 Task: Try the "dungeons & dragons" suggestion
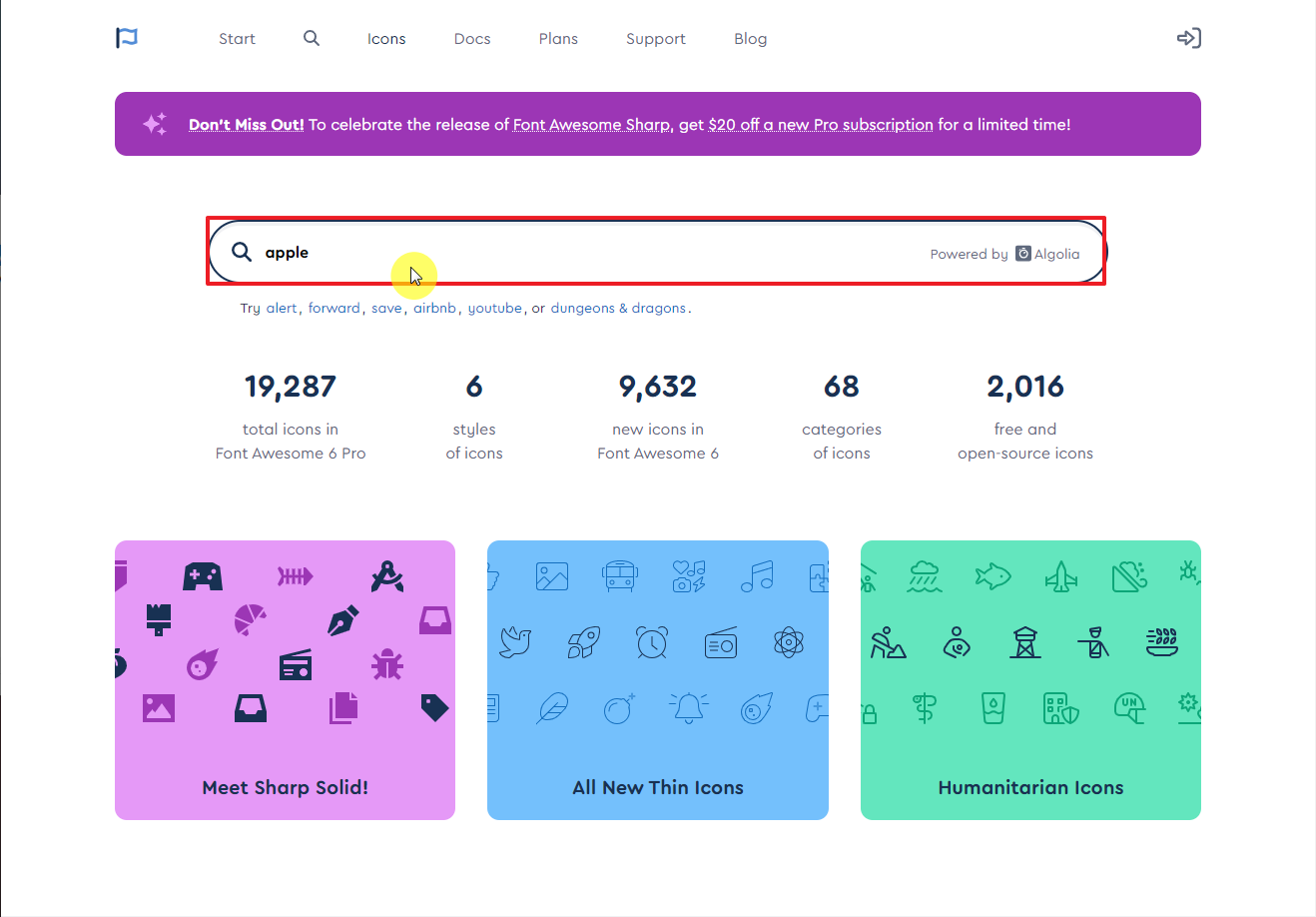(x=618, y=308)
